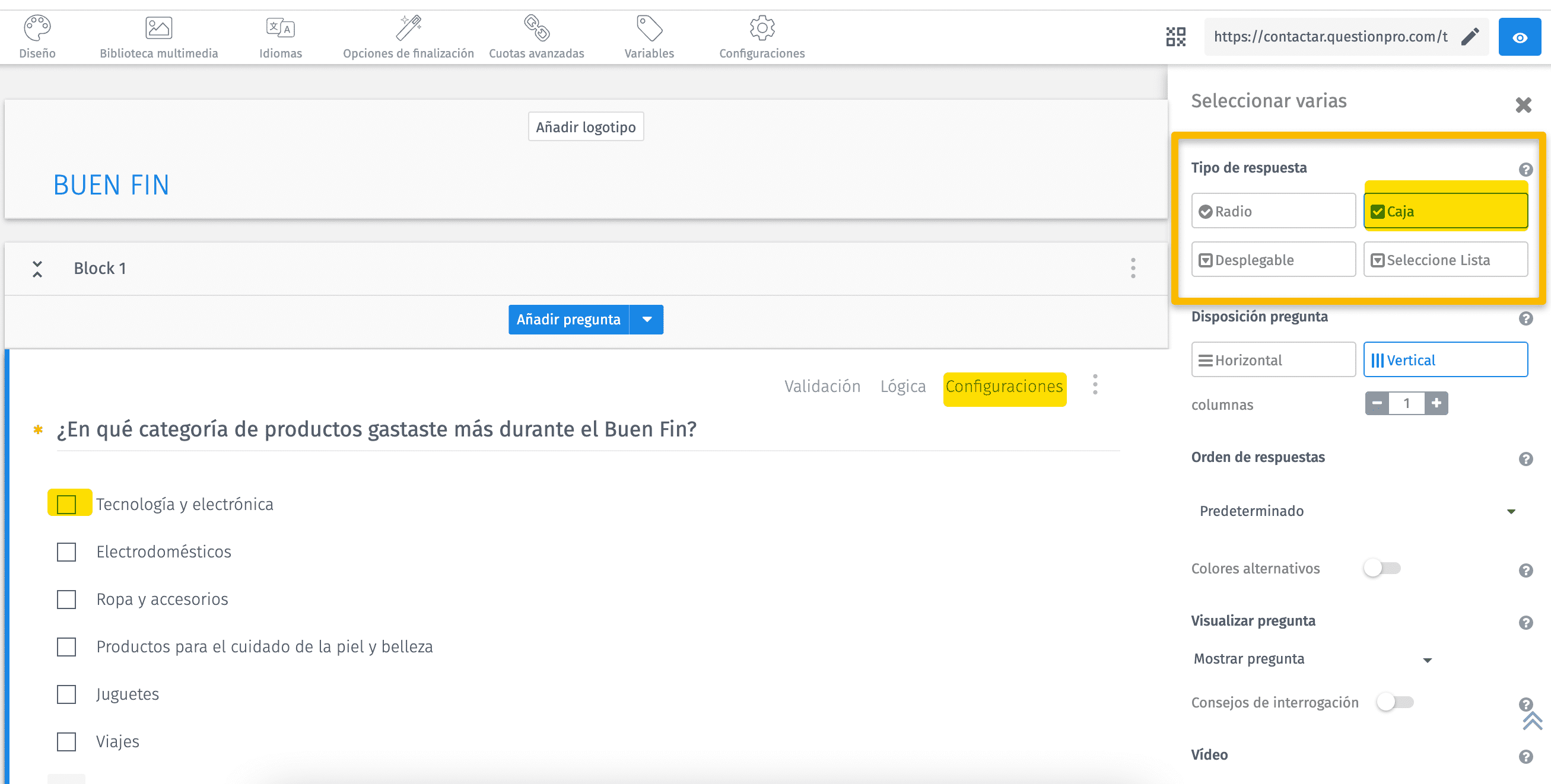The height and width of the screenshot is (784, 1551).
Task: Open the Biblioteca multimedia
Action: tap(158, 36)
